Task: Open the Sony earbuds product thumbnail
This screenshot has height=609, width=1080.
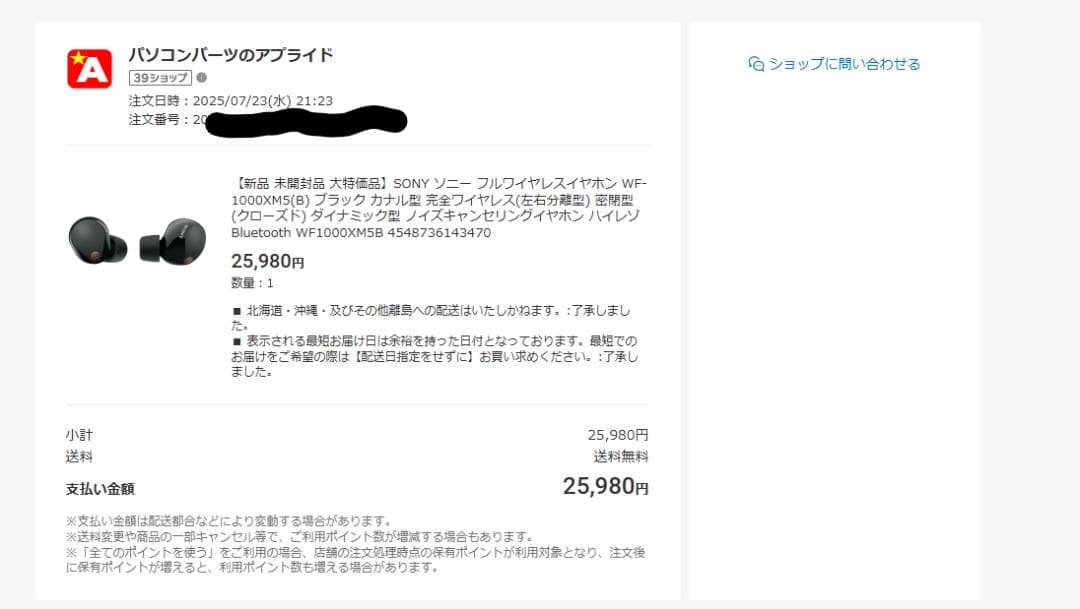Action: (137, 240)
